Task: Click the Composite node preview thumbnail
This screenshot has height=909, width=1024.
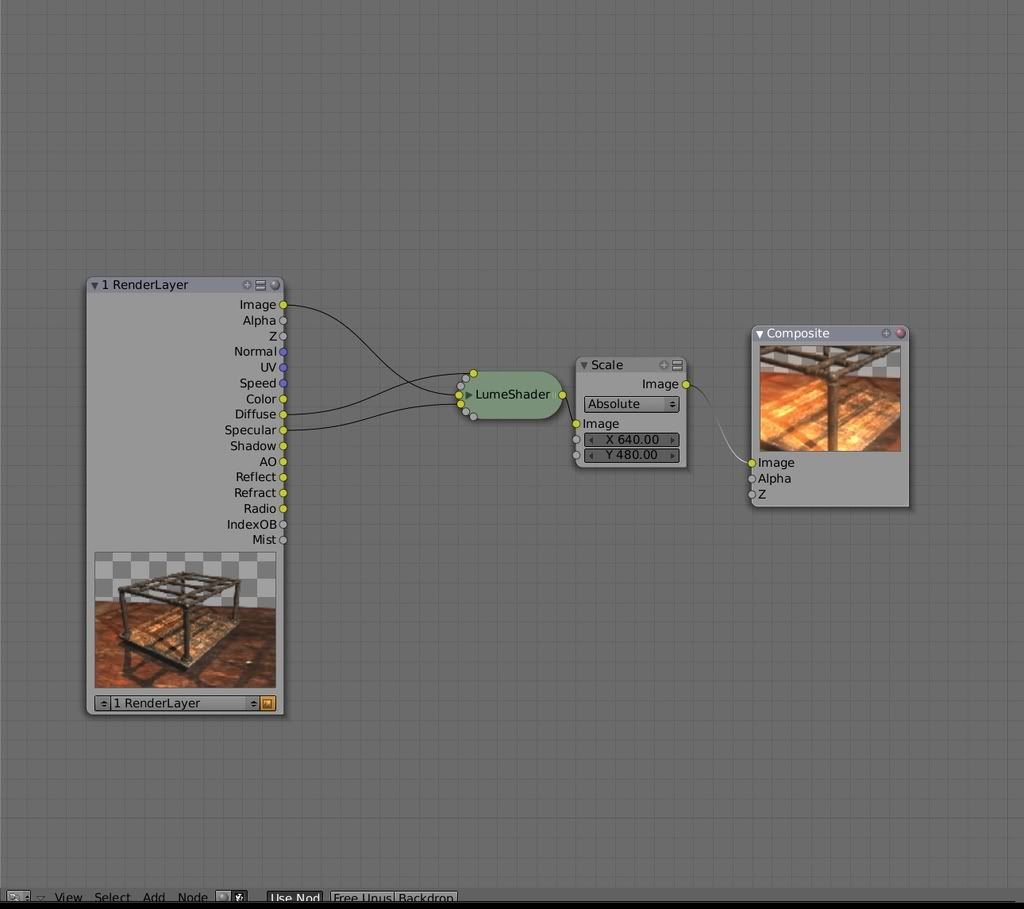Action: [830, 398]
